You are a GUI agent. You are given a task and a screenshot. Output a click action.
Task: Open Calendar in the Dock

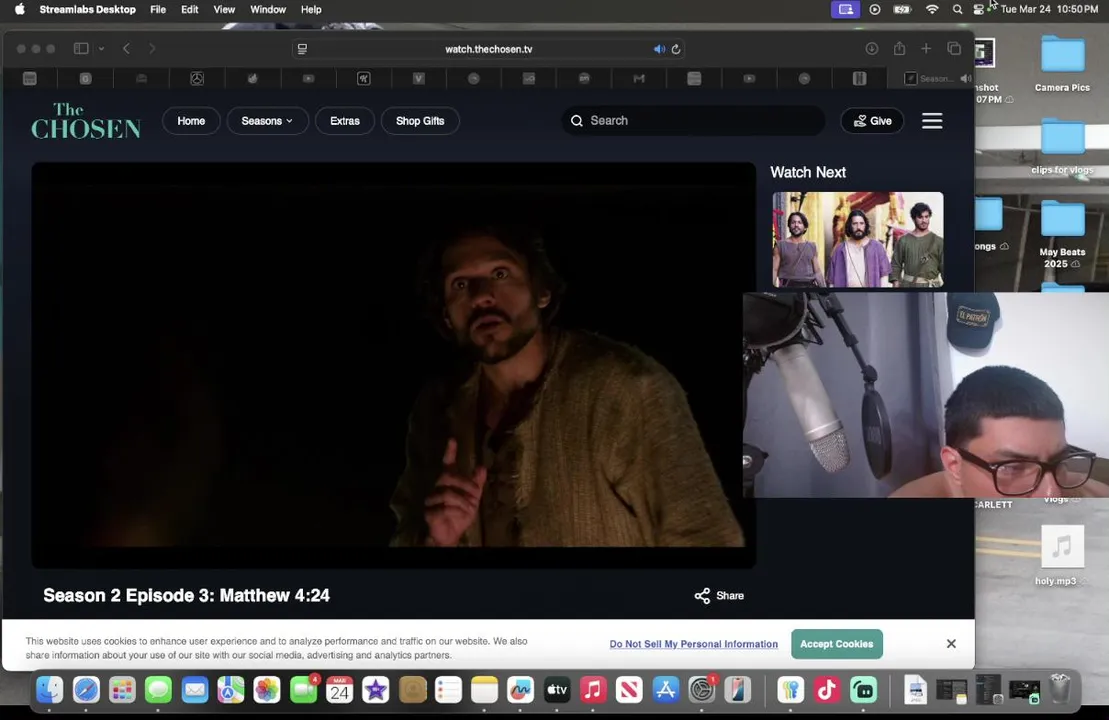point(339,690)
